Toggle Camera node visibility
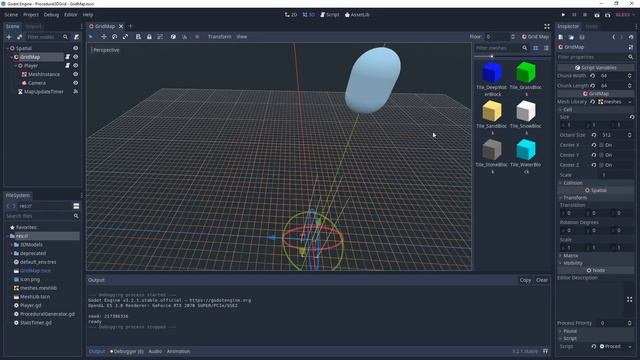 point(76,83)
